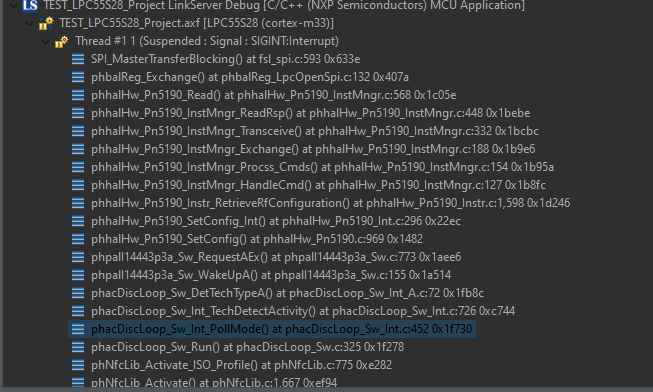Viewport: 653px width, 392px height.
Task: Select phhalHw_Pn5190_Instr_RetrieveRfConfiguration() frame
Action: coord(330,203)
